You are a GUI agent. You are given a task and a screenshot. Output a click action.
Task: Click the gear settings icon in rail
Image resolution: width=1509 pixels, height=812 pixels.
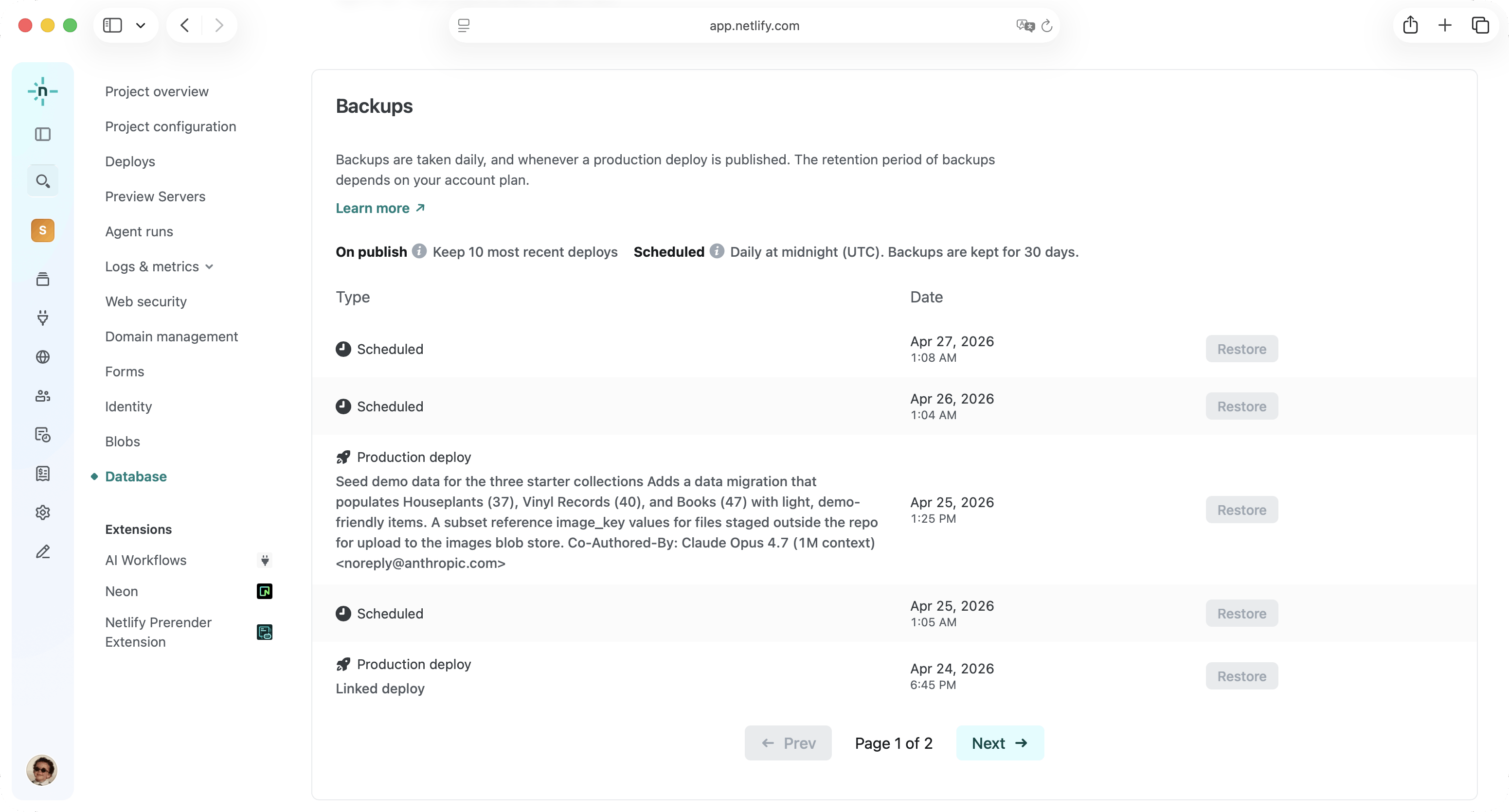(42, 513)
